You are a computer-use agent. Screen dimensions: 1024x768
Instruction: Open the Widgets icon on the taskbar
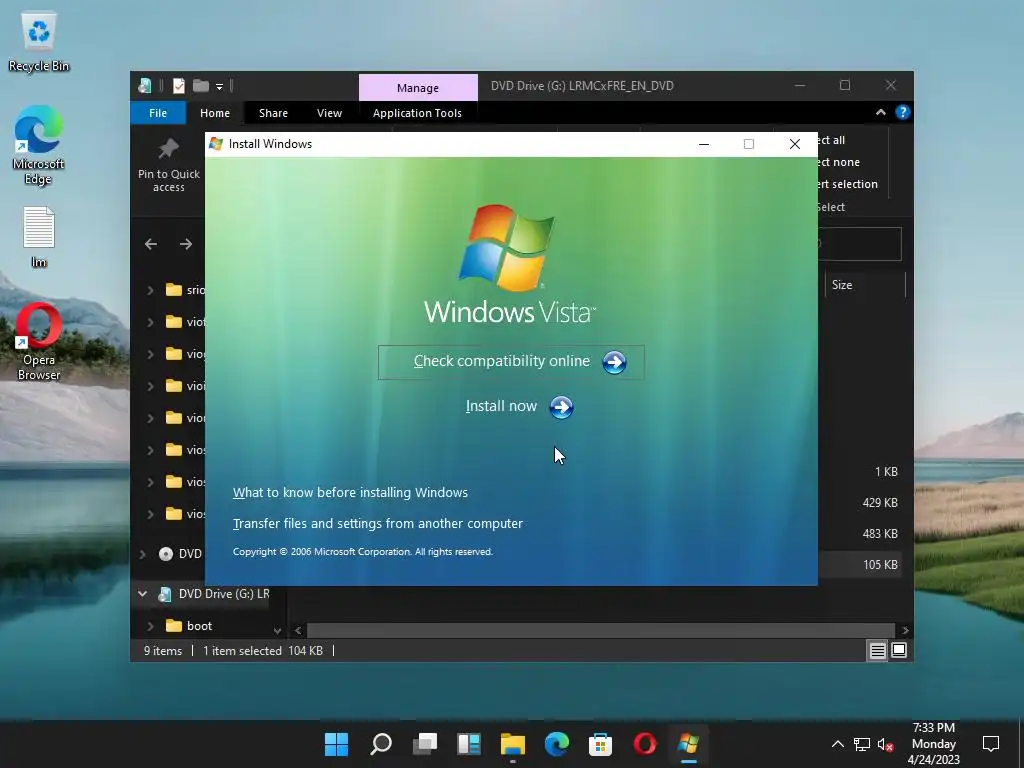tap(469, 744)
